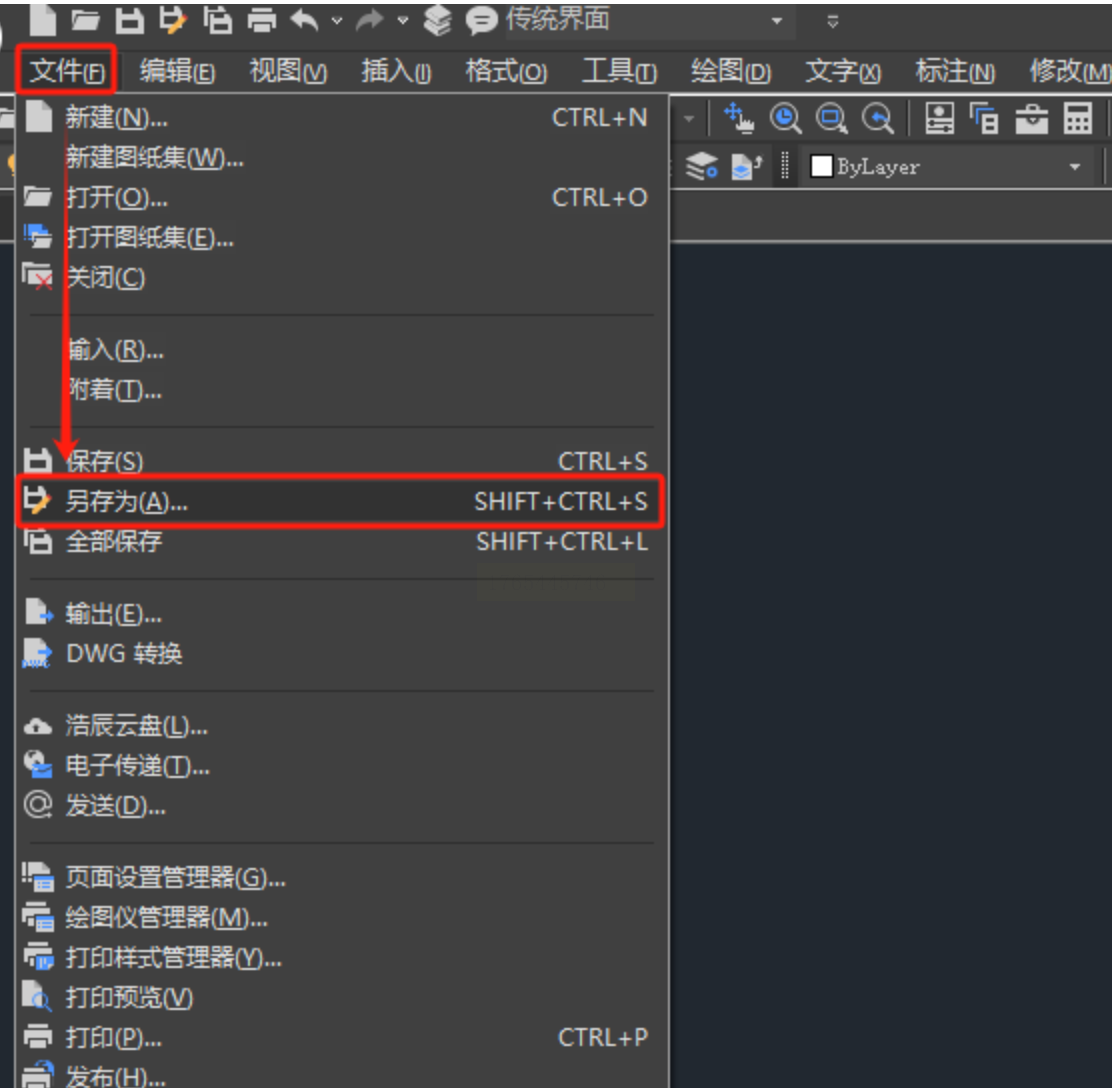Image resolution: width=1112 pixels, height=1088 pixels.
Task: Choose 页面设置管理器(G)... menu entry
Action: click(342, 878)
